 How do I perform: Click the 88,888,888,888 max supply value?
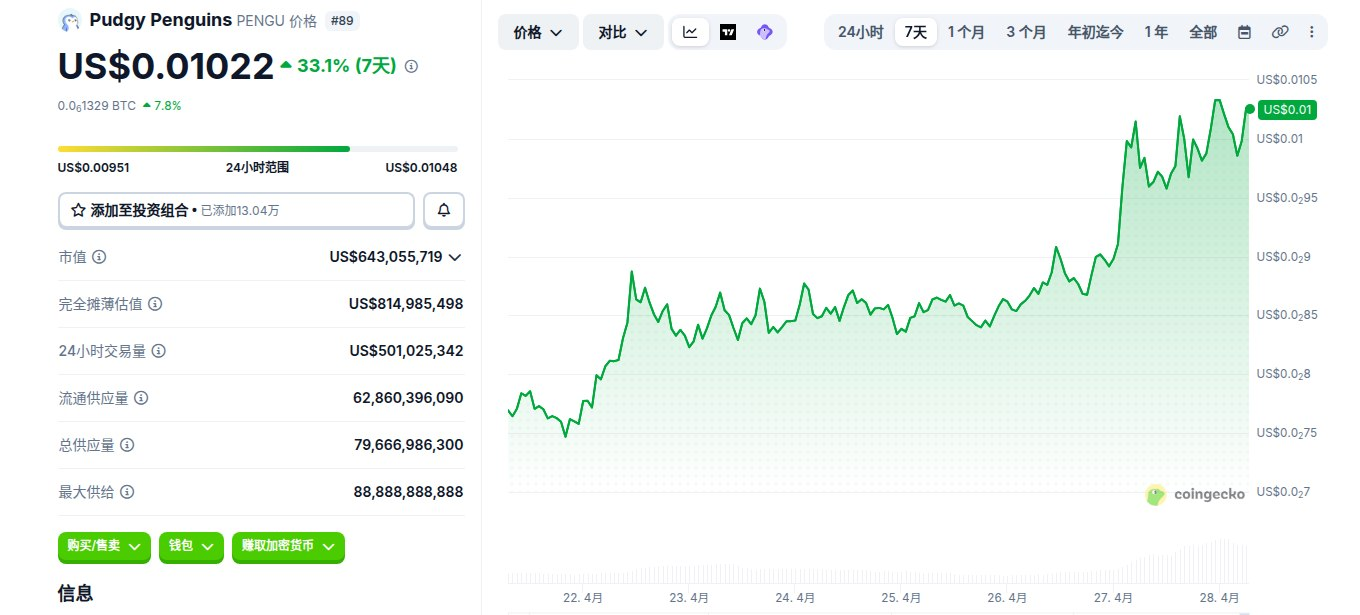408,492
